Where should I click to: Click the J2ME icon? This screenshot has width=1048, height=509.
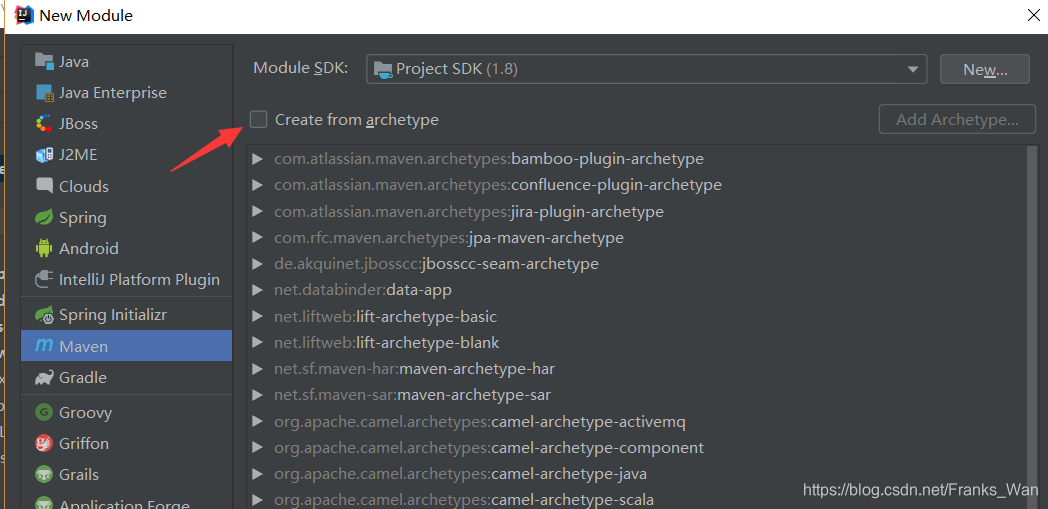(x=44, y=155)
